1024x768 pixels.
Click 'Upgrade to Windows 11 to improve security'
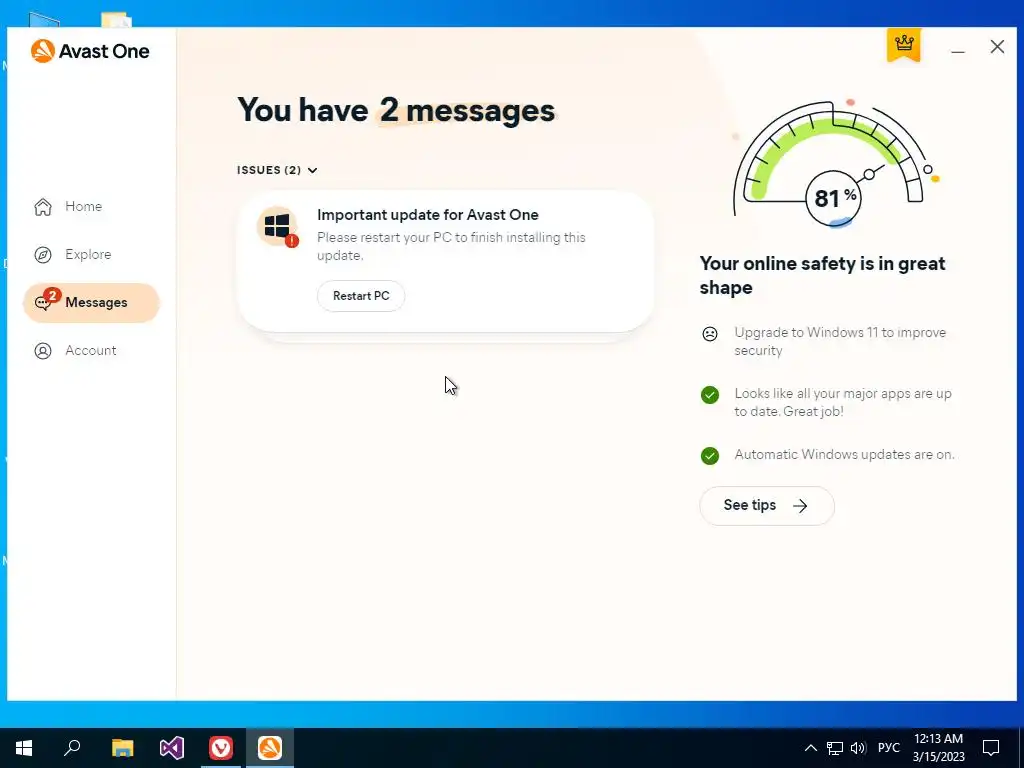click(840, 341)
